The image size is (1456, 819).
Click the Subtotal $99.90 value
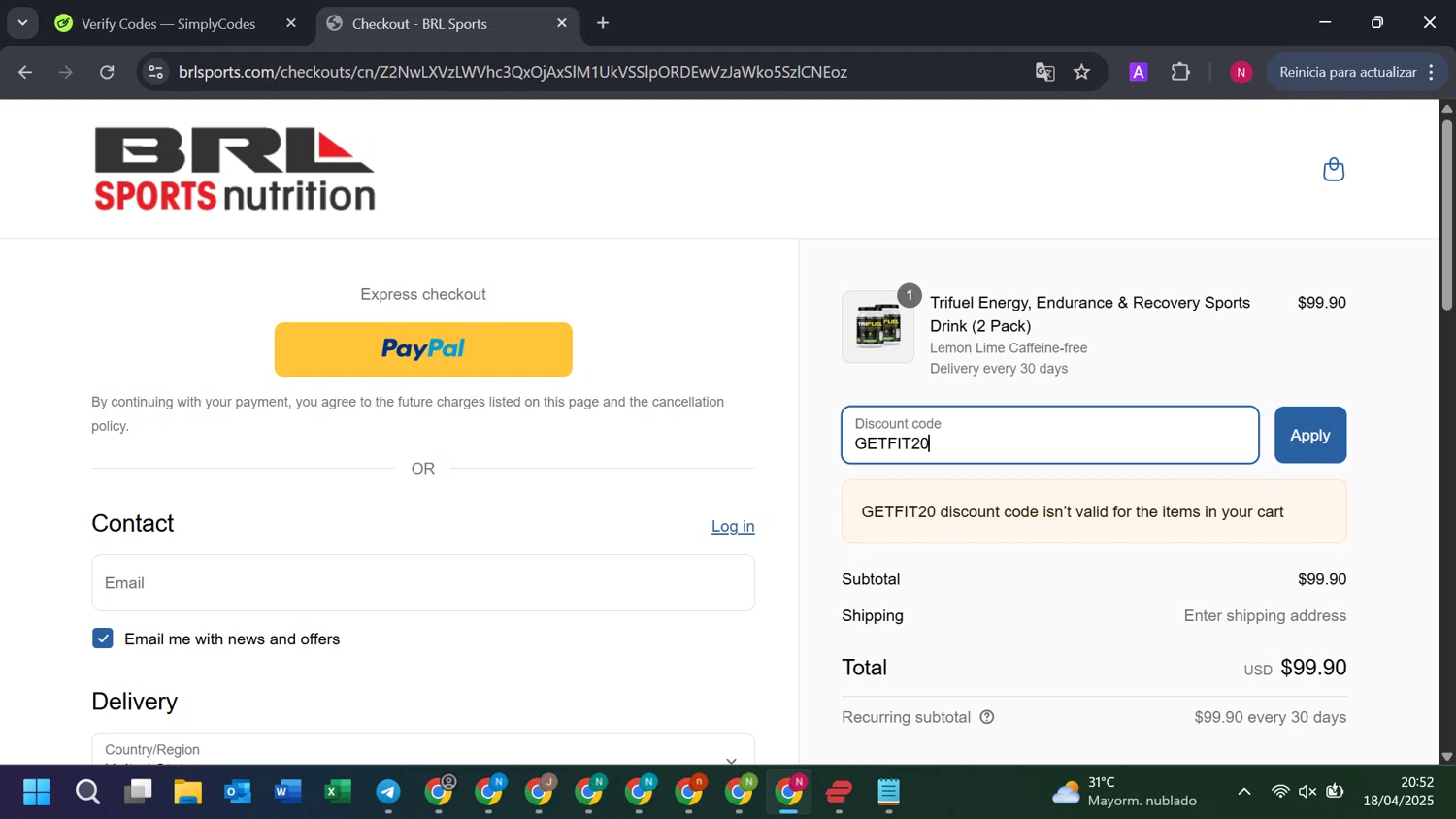(x=1322, y=579)
